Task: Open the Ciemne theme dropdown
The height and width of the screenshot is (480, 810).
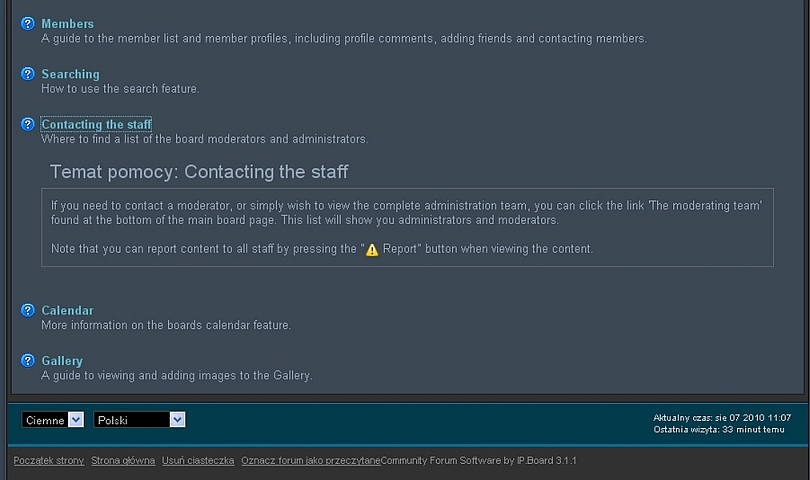Action: pyautogui.click(x=53, y=420)
